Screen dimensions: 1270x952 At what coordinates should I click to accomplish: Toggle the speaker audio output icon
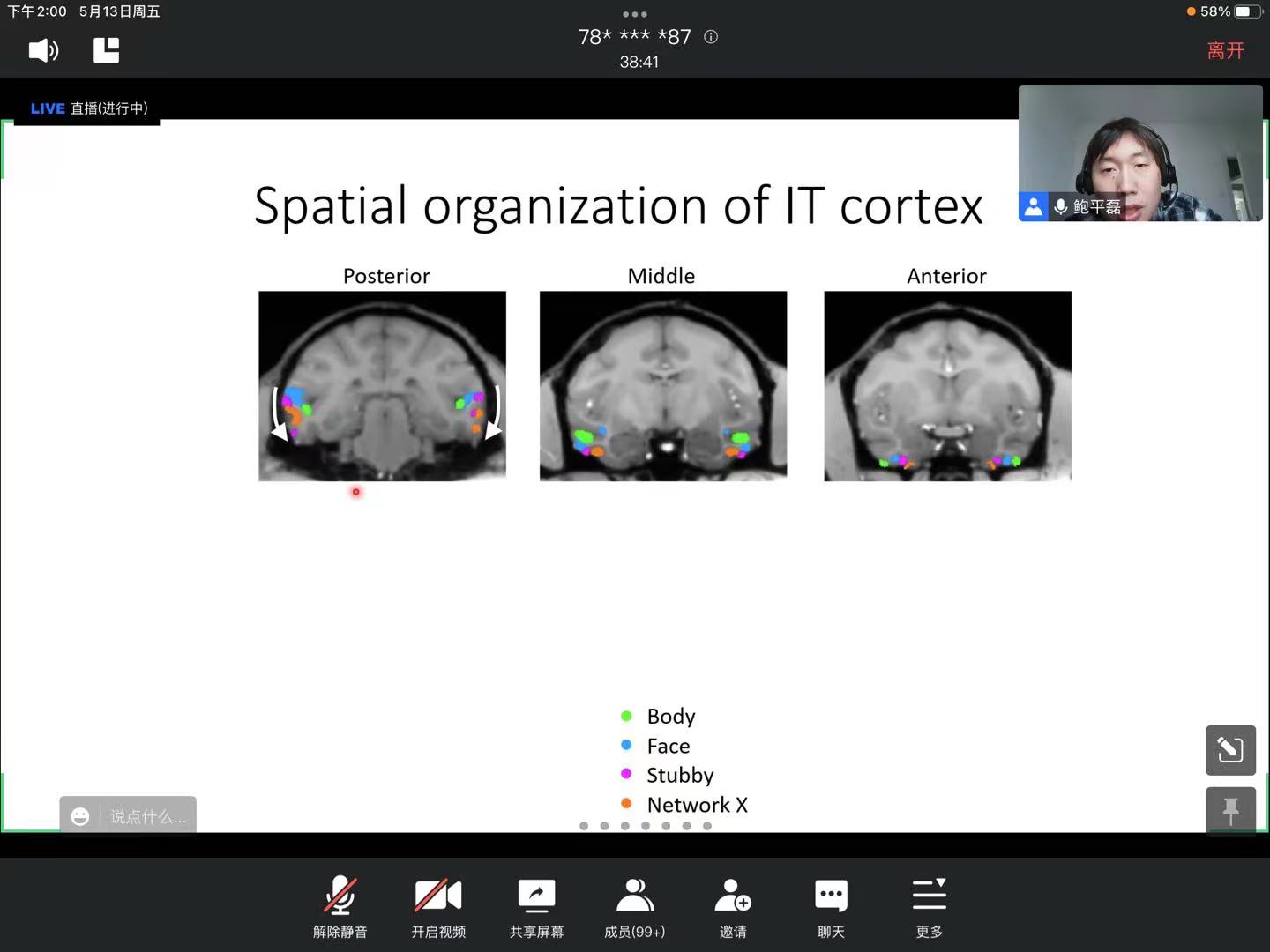[x=43, y=50]
